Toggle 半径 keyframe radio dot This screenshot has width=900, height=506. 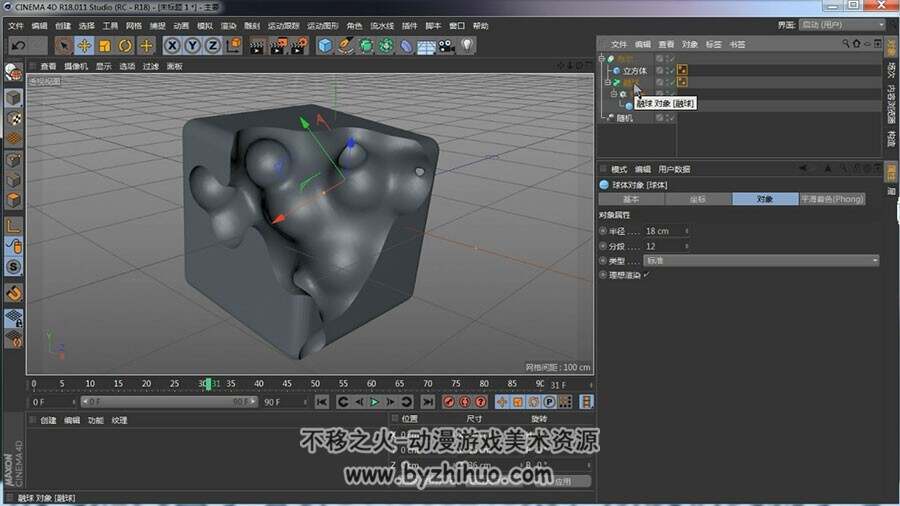[603, 231]
